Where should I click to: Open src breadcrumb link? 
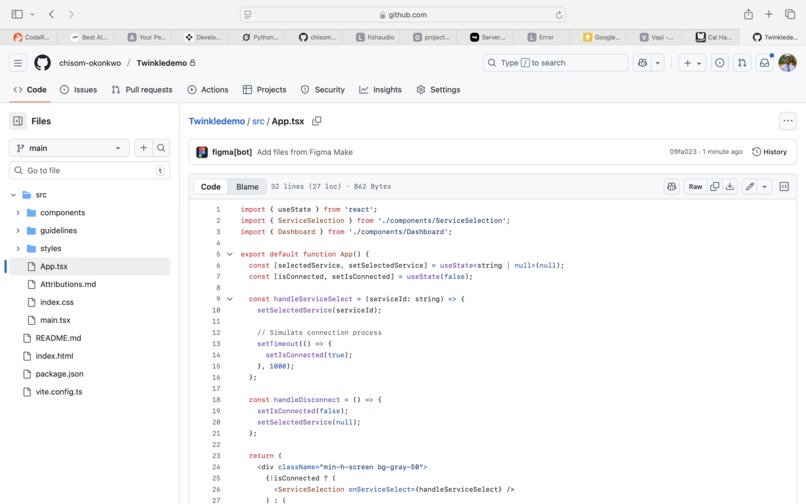(x=258, y=121)
